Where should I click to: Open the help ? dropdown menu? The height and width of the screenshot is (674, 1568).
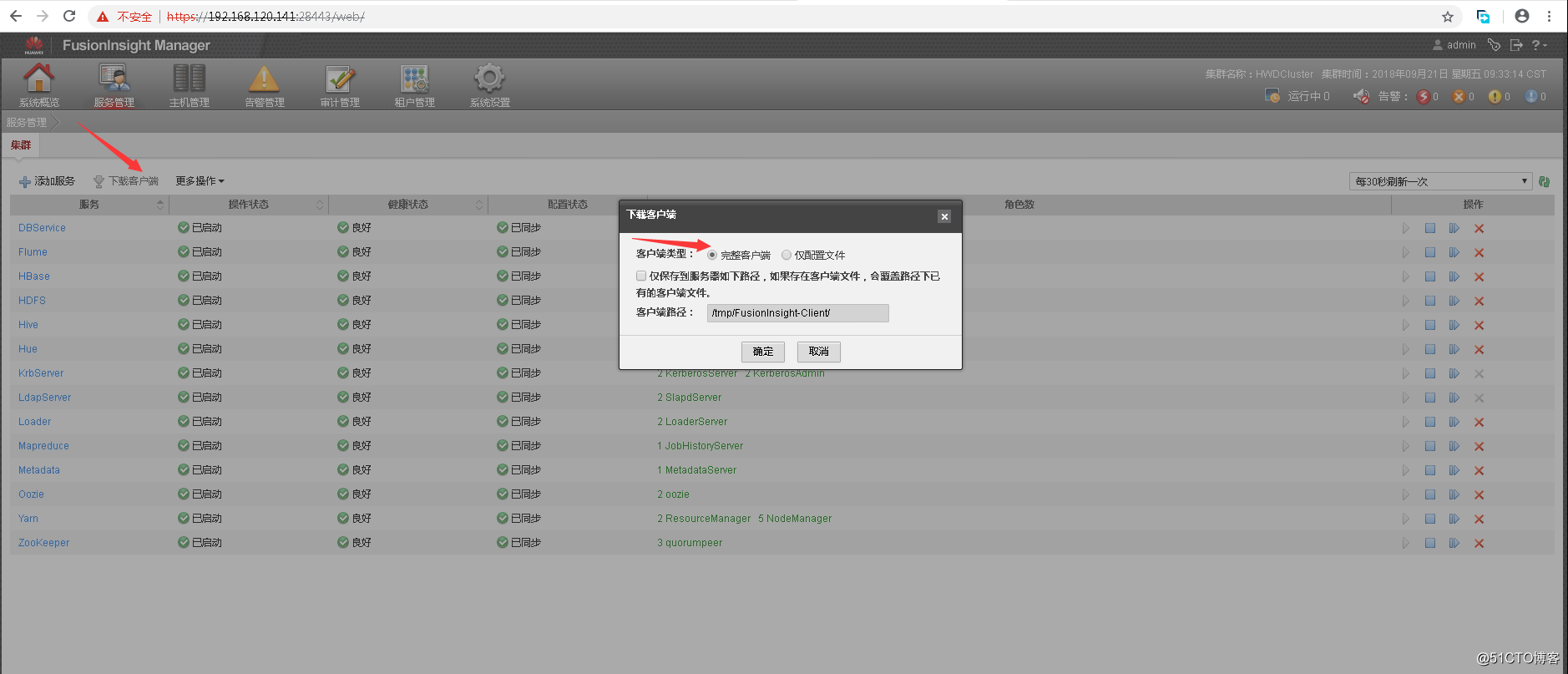click(x=1540, y=44)
